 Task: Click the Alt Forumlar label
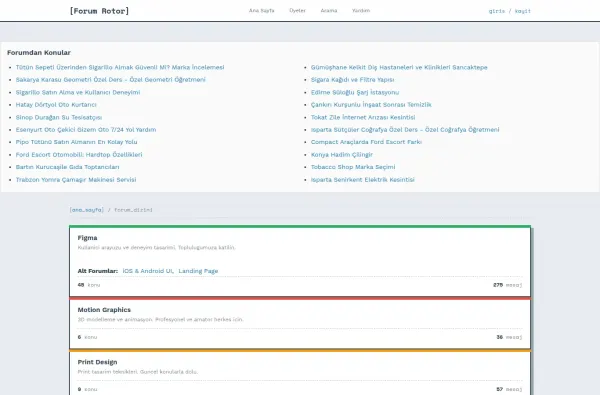coord(98,271)
